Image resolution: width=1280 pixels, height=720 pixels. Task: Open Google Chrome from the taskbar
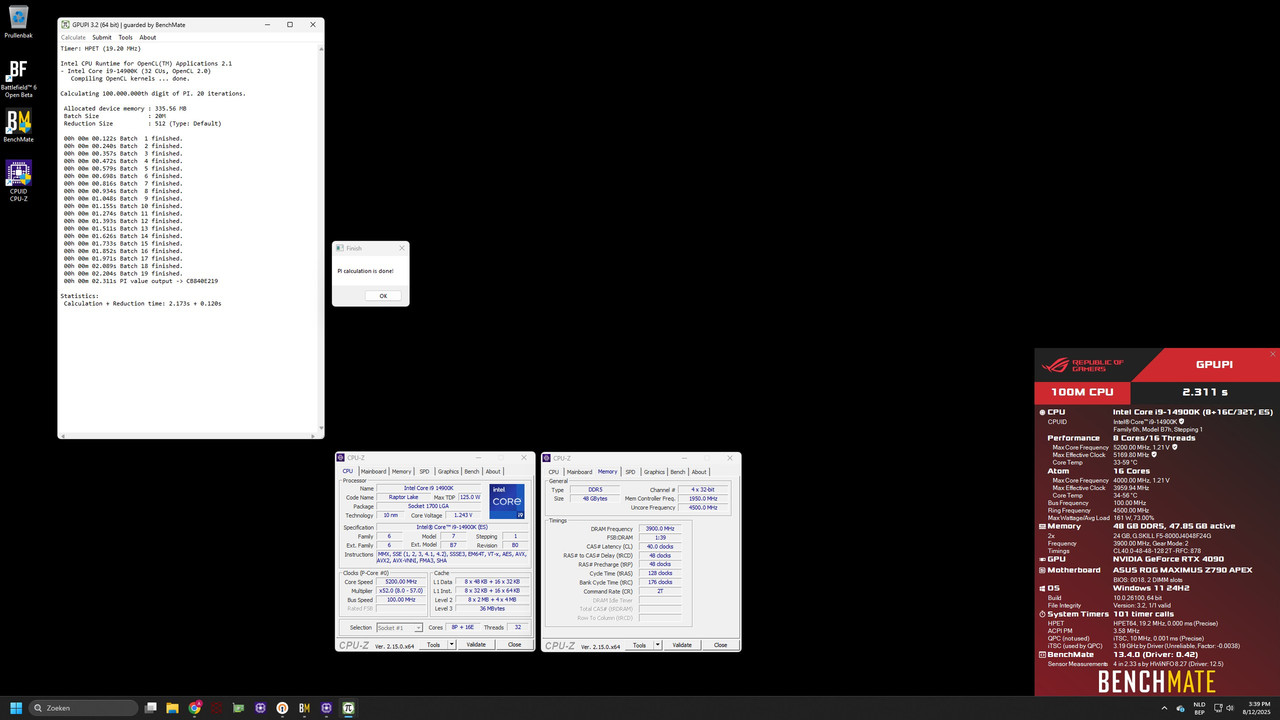pos(195,707)
